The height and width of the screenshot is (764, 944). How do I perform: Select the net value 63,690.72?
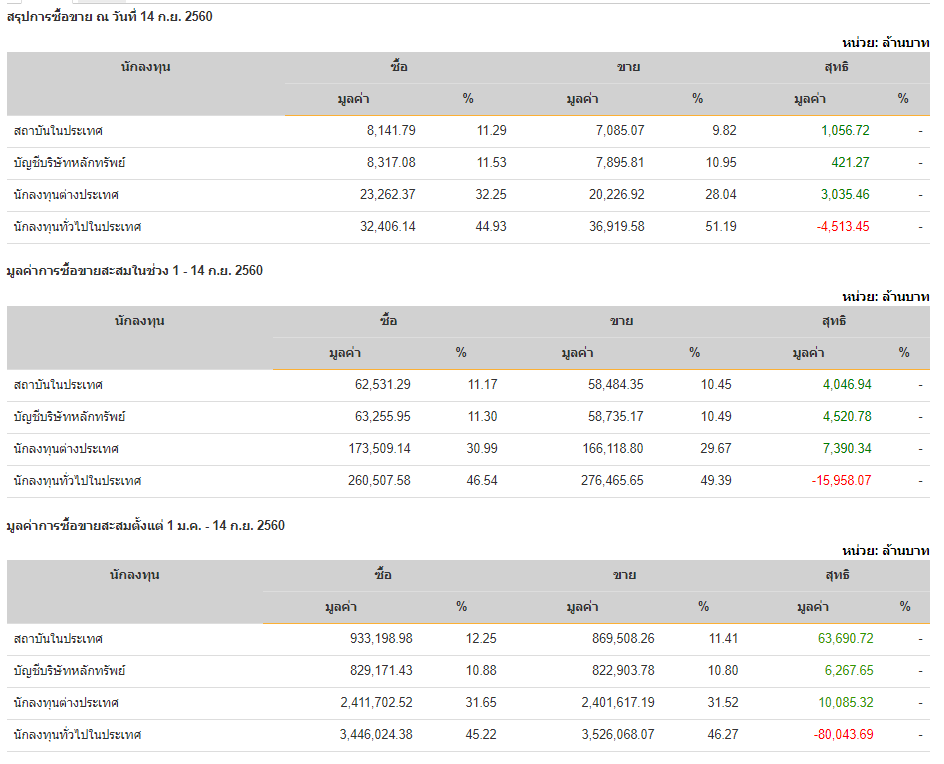[x=845, y=639]
